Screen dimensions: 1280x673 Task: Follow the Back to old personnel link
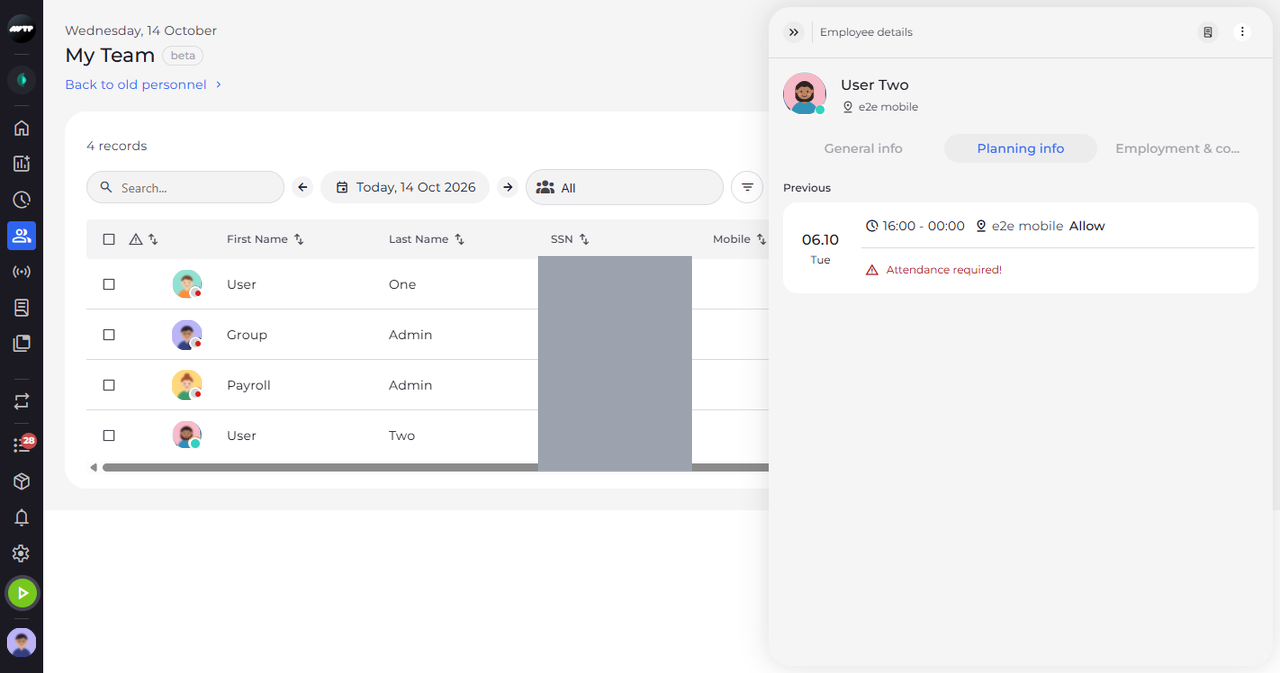click(x=143, y=85)
